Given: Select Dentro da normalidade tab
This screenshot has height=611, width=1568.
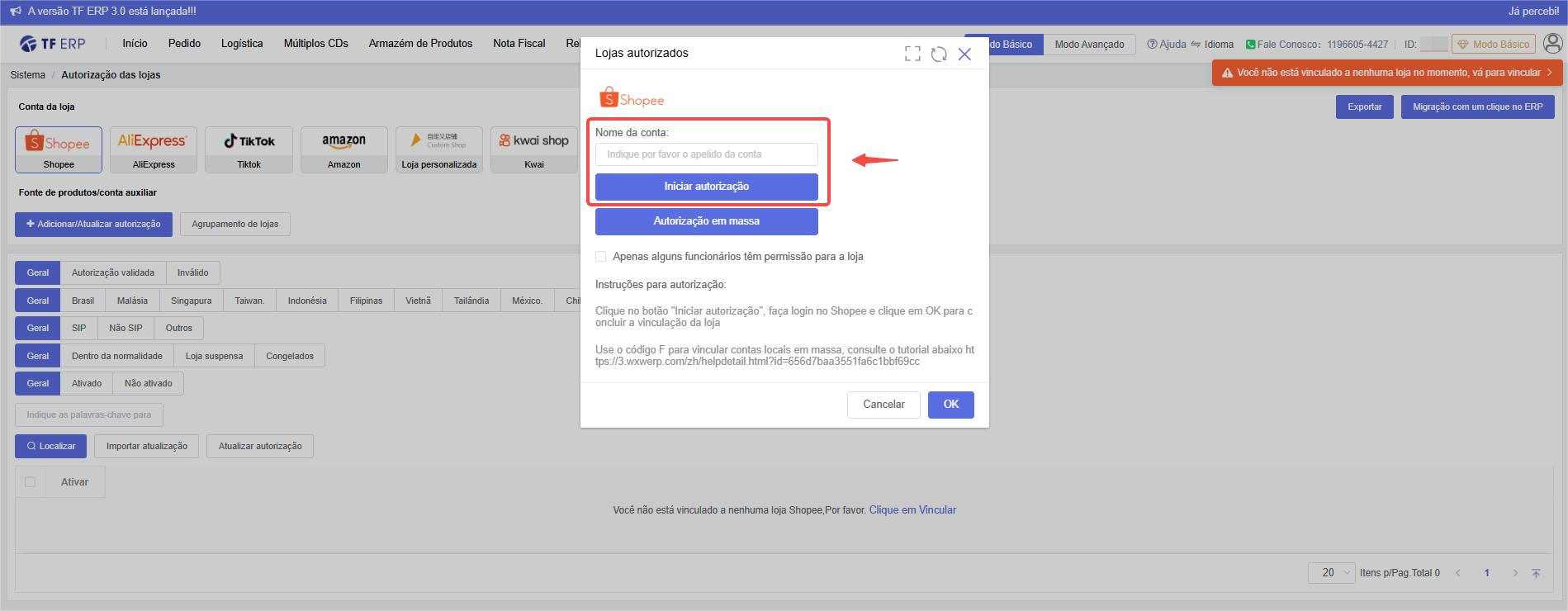Looking at the screenshot, I should 117,356.
